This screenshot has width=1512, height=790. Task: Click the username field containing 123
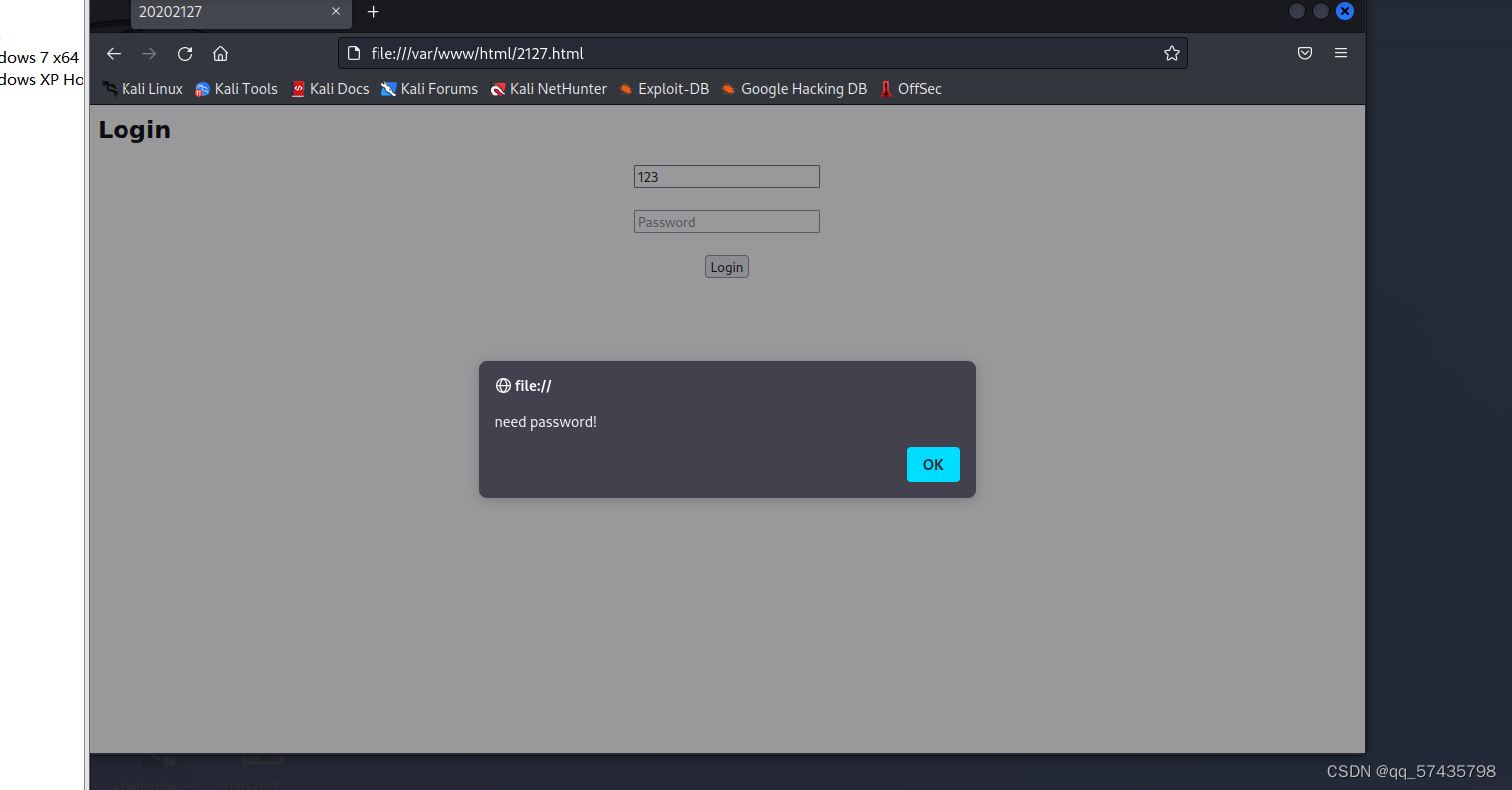tap(727, 177)
